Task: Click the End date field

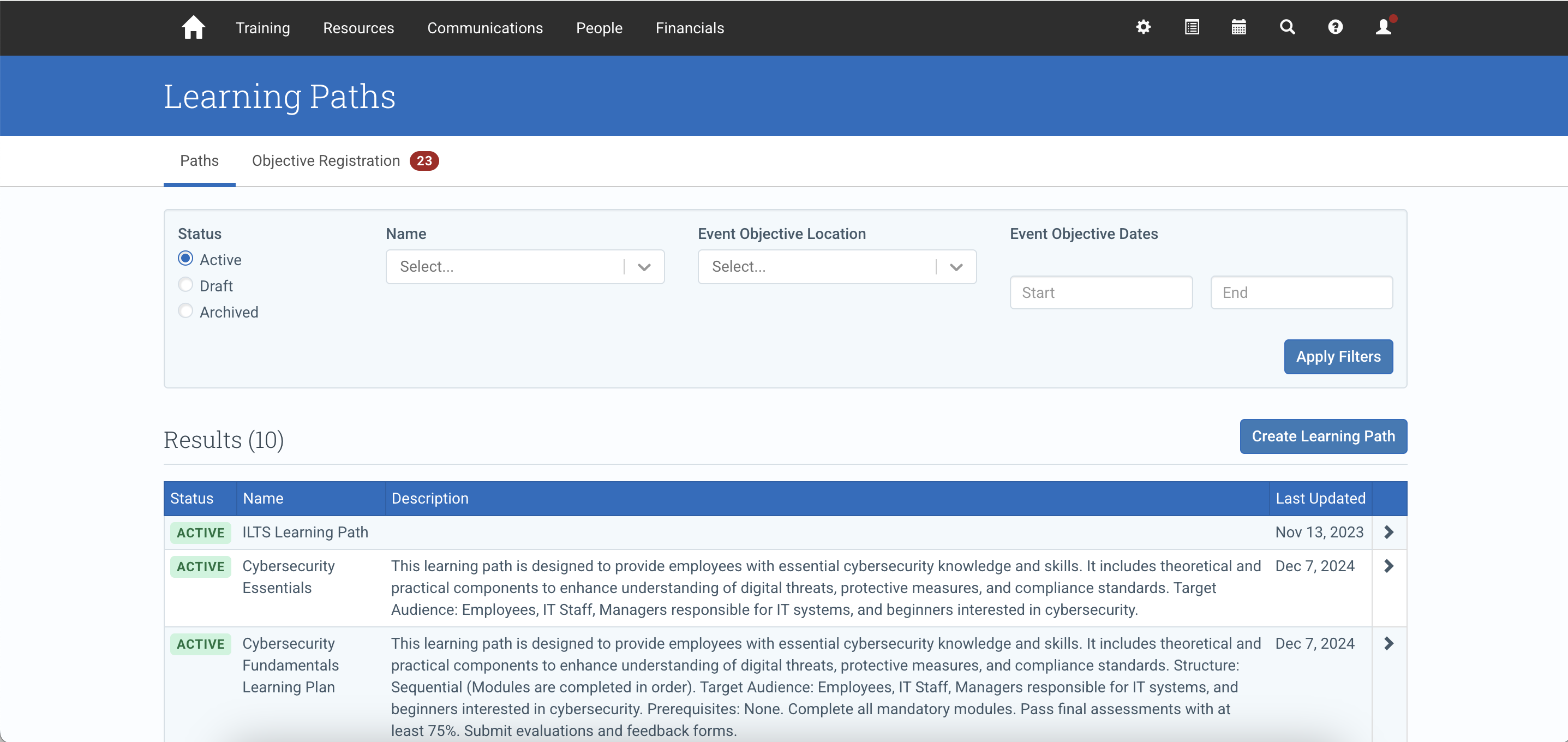Action: click(x=1301, y=293)
